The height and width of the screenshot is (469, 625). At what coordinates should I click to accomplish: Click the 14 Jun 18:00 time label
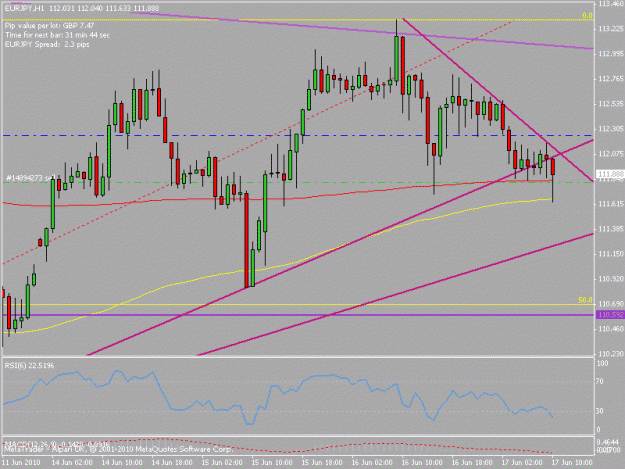[172, 463]
